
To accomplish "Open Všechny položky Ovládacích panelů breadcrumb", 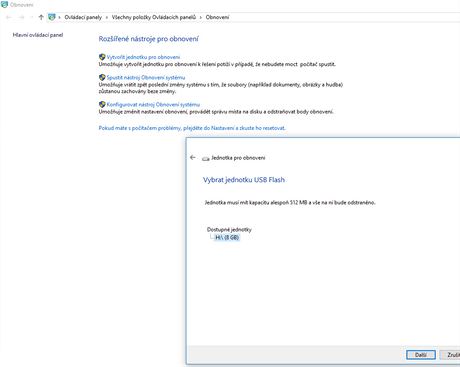I will pos(154,17).
